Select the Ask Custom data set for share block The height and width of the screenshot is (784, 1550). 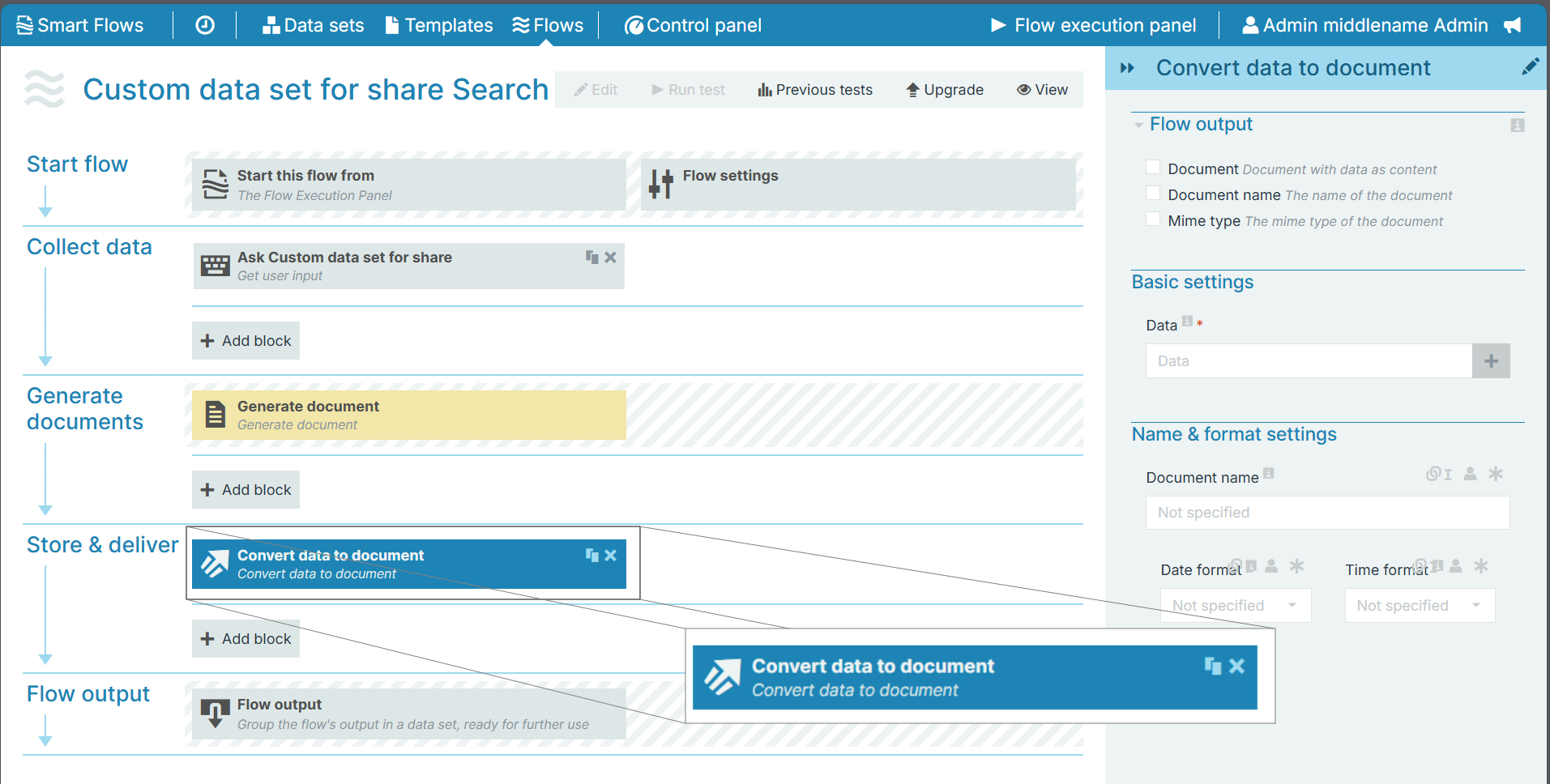coord(409,266)
